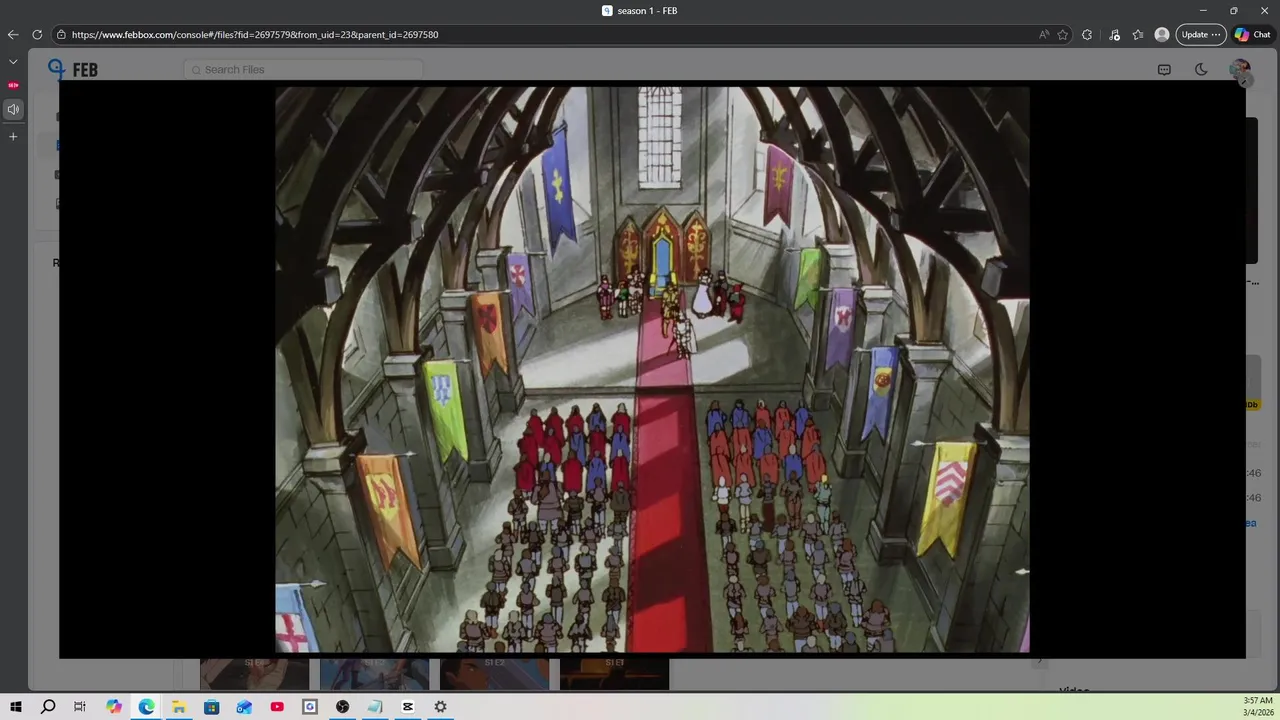Click the video to pause playback

tap(652, 369)
